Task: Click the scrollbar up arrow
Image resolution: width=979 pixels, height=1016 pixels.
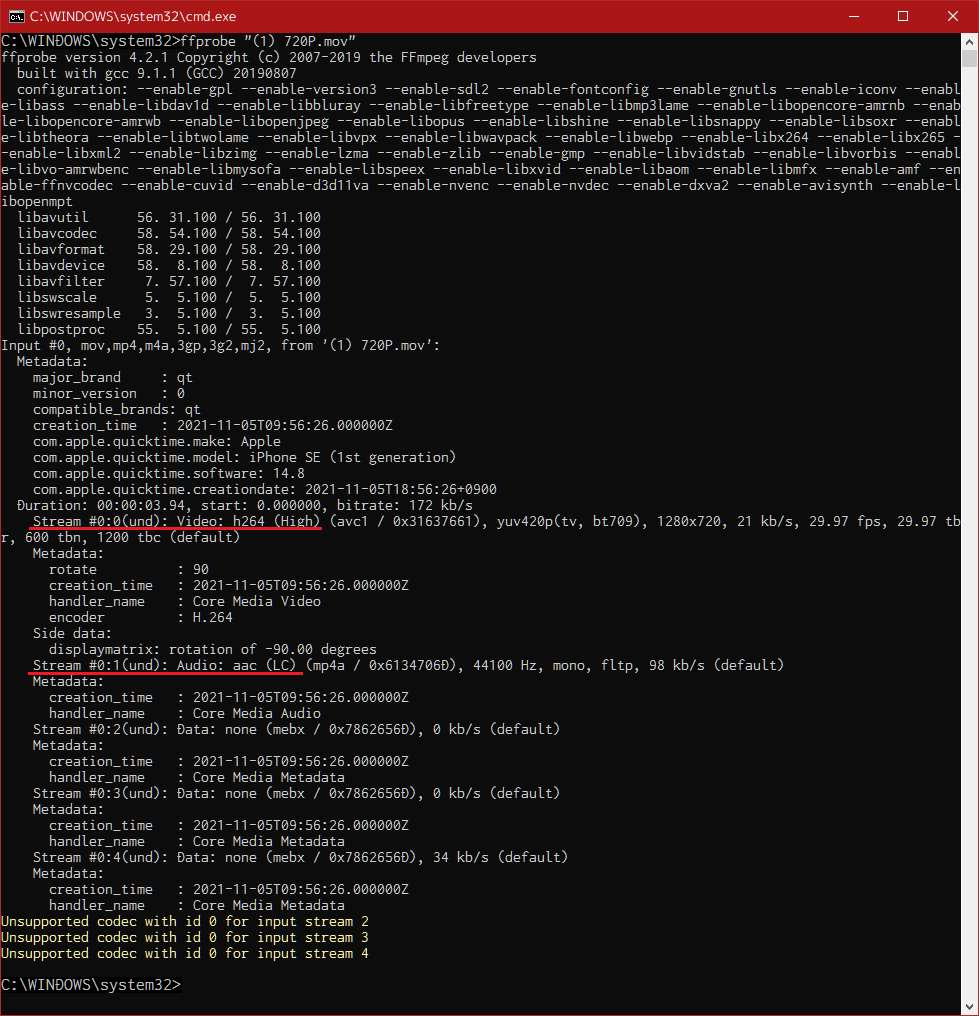Action: click(x=969, y=41)
